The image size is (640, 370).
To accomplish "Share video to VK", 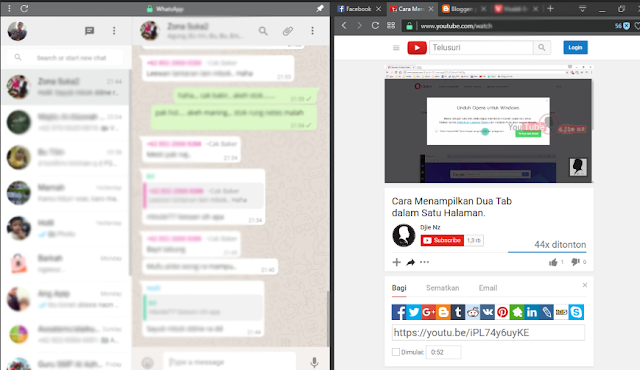I will [x=487, y=312].
